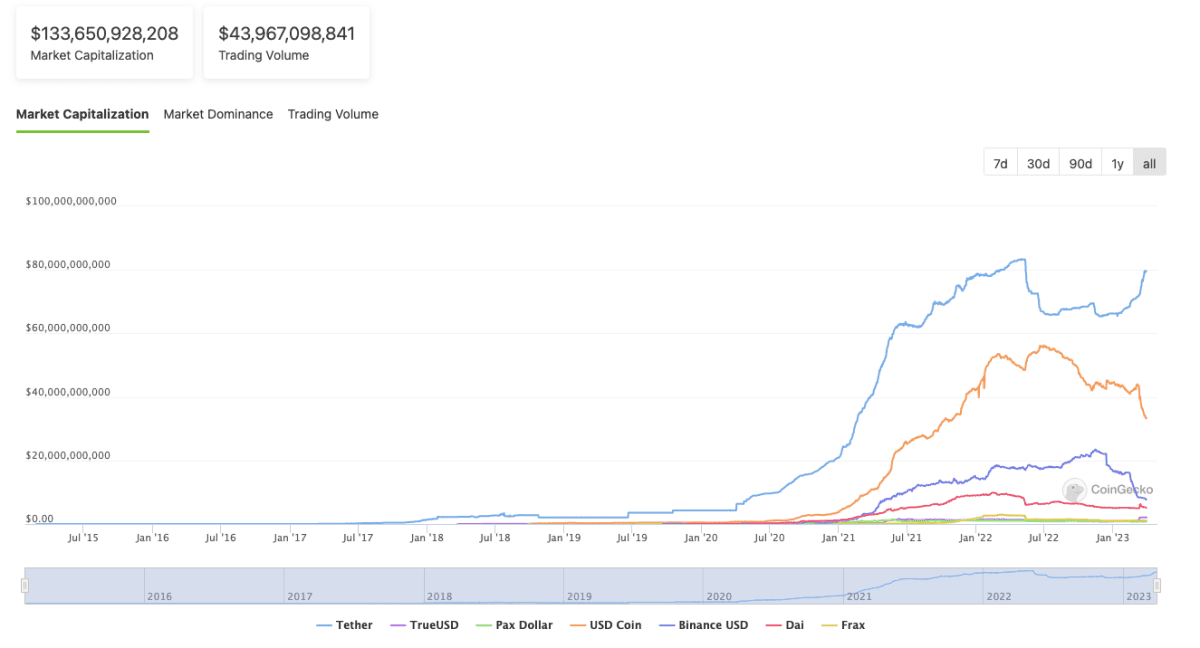The image size is (1200, 648).
Task: Click the 2023 label in range navigator
Action: 1139,596
